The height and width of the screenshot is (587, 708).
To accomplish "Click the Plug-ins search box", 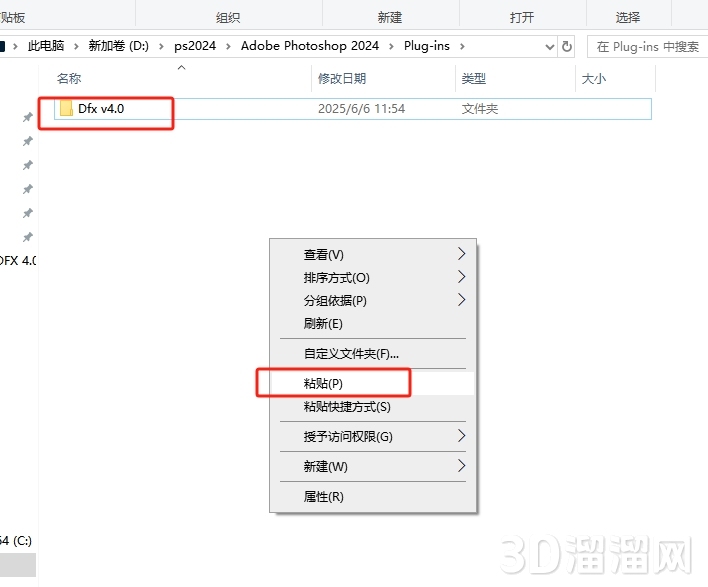I will [647, 47].
